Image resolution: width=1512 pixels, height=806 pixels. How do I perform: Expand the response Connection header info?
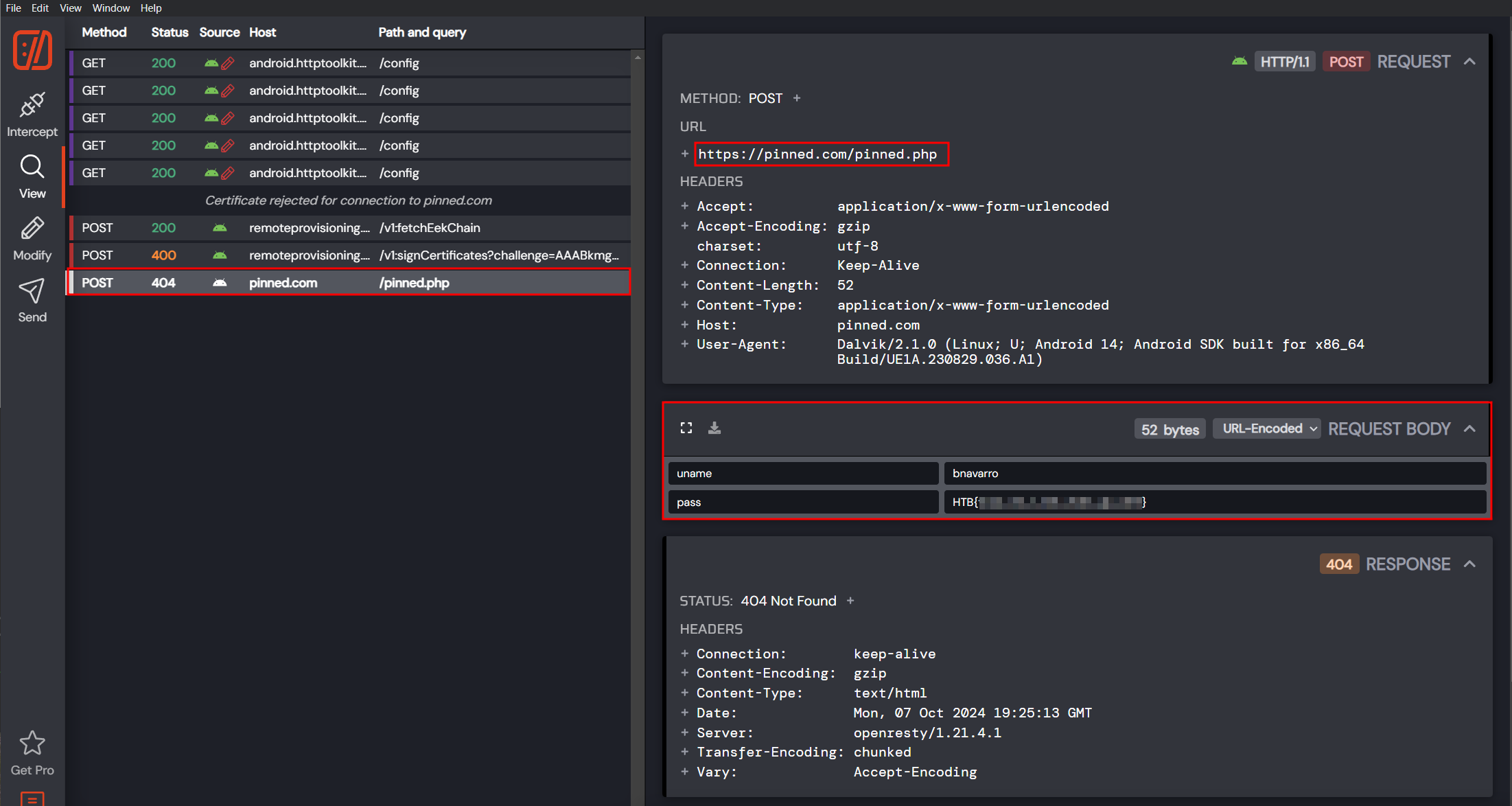click(684, 654)
